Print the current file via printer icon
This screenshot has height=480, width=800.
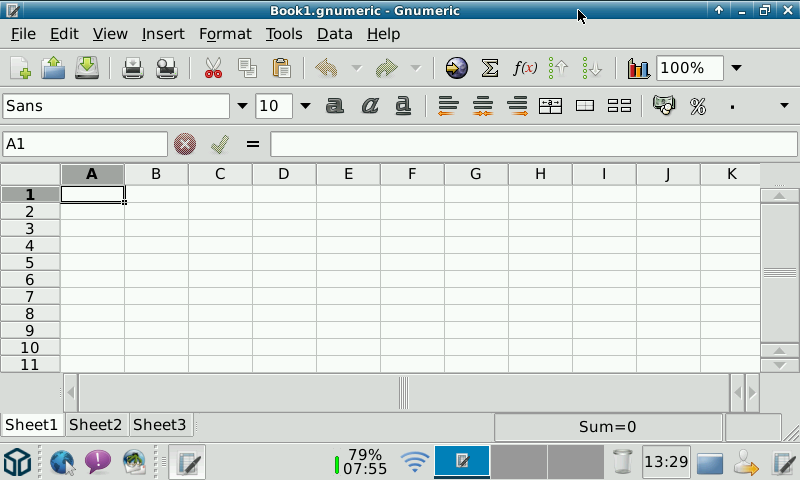coord(133,68)
